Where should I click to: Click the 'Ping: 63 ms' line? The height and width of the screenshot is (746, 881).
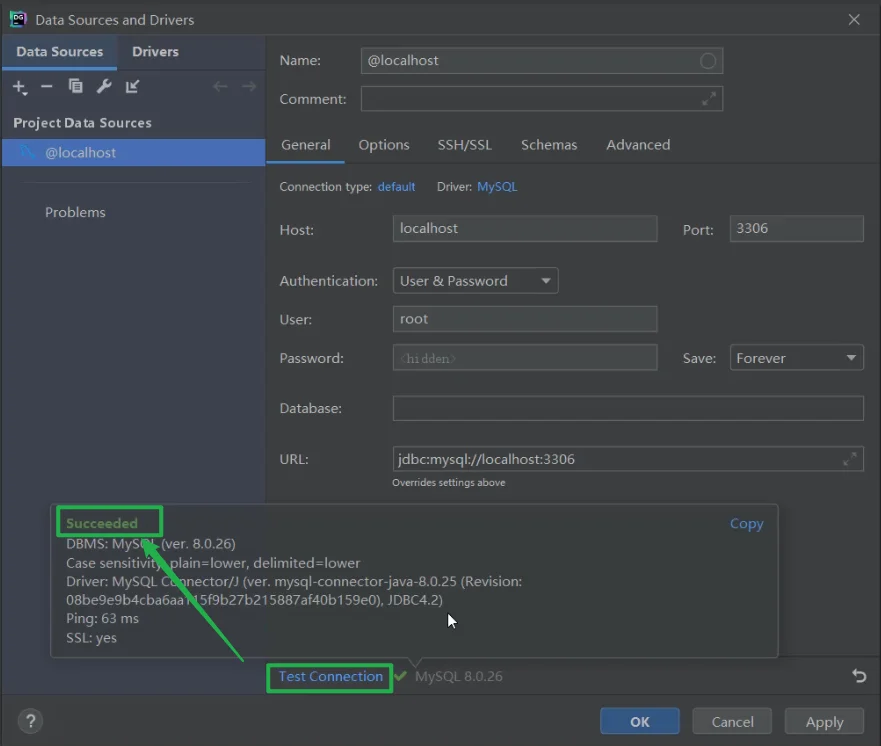click(x=102, y=618)
